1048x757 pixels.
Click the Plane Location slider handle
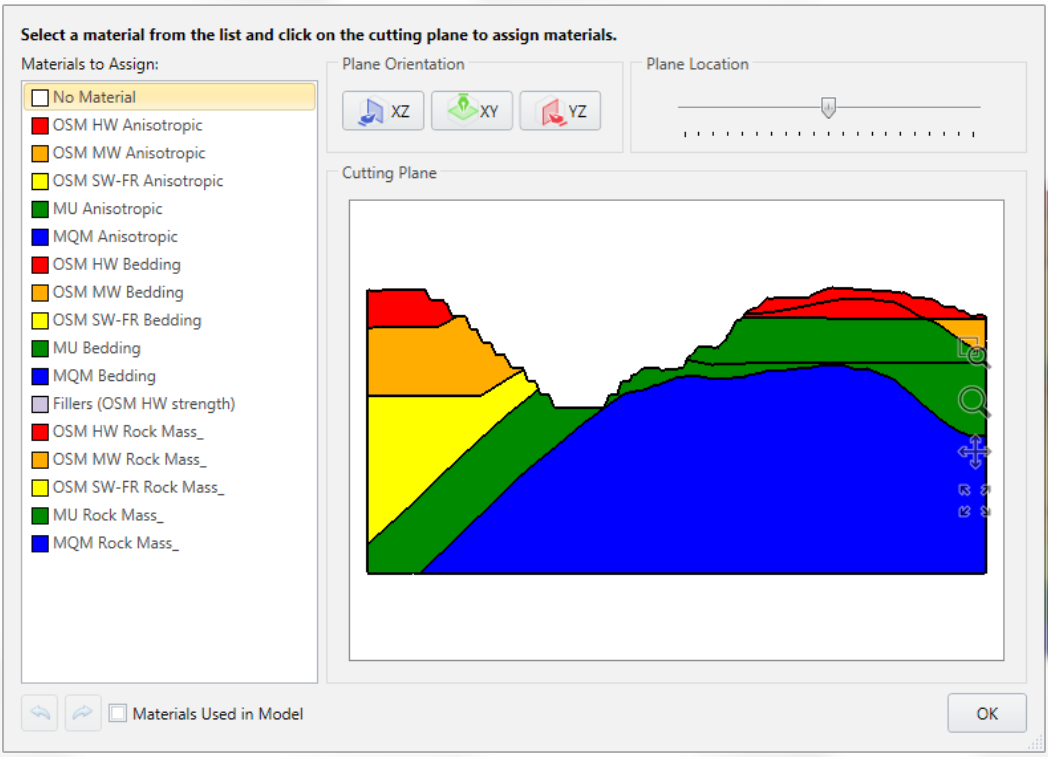coord(828,107)
